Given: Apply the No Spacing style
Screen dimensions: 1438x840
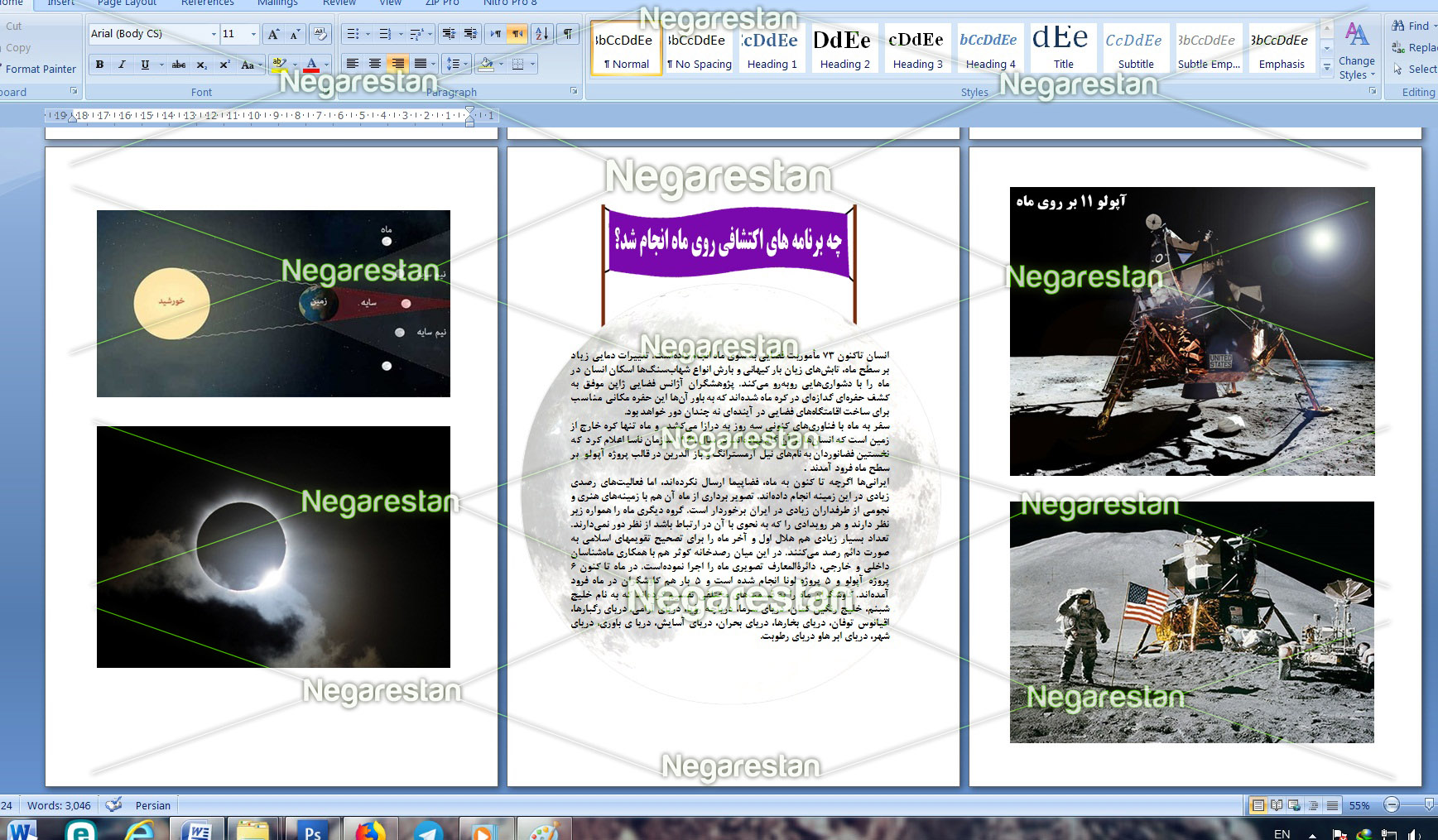Looking at the screenshot, I should pyautogui.click(x=700, y=49).
